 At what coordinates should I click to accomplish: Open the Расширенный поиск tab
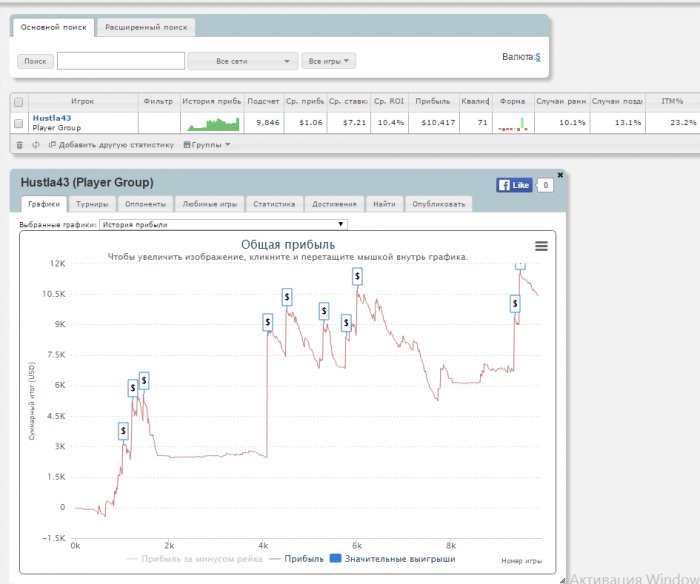click(x=145, y=28)
